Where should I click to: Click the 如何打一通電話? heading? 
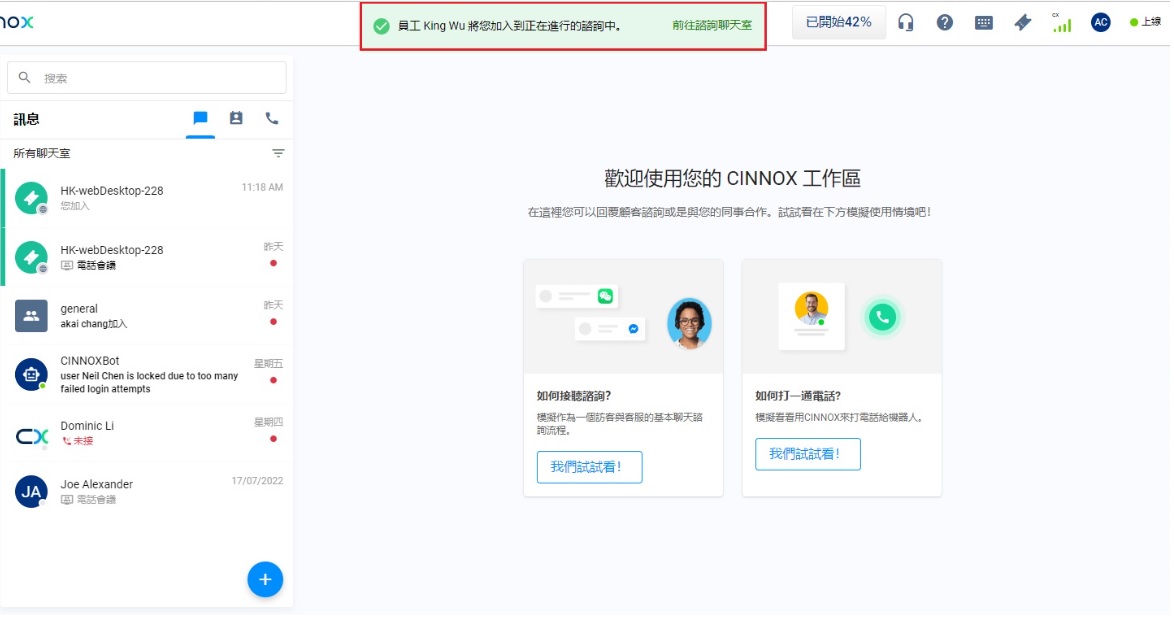pyautogui.click(x=799, y=397)
